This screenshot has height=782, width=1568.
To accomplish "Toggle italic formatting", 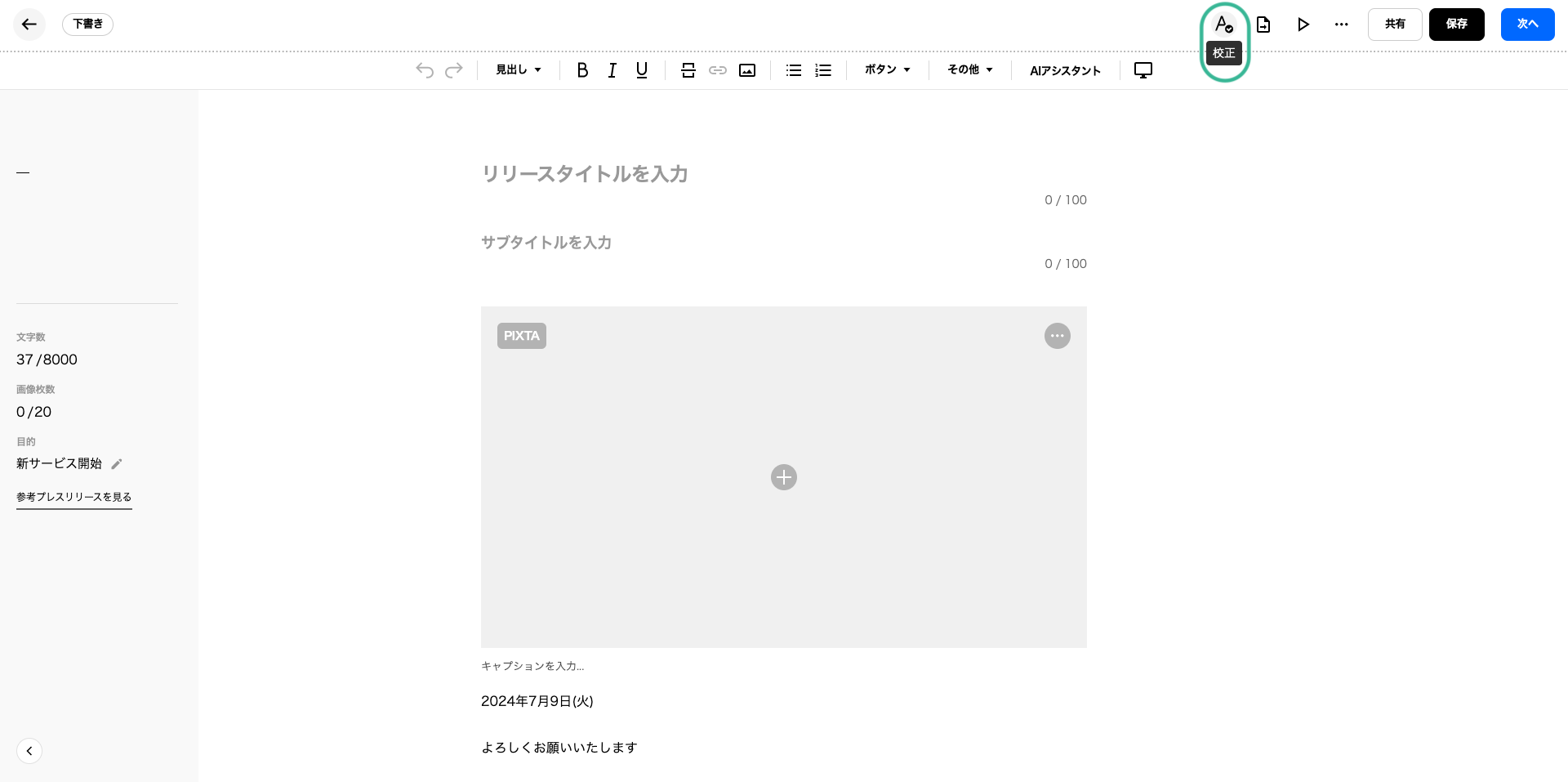I will click(x=612, y=70).
